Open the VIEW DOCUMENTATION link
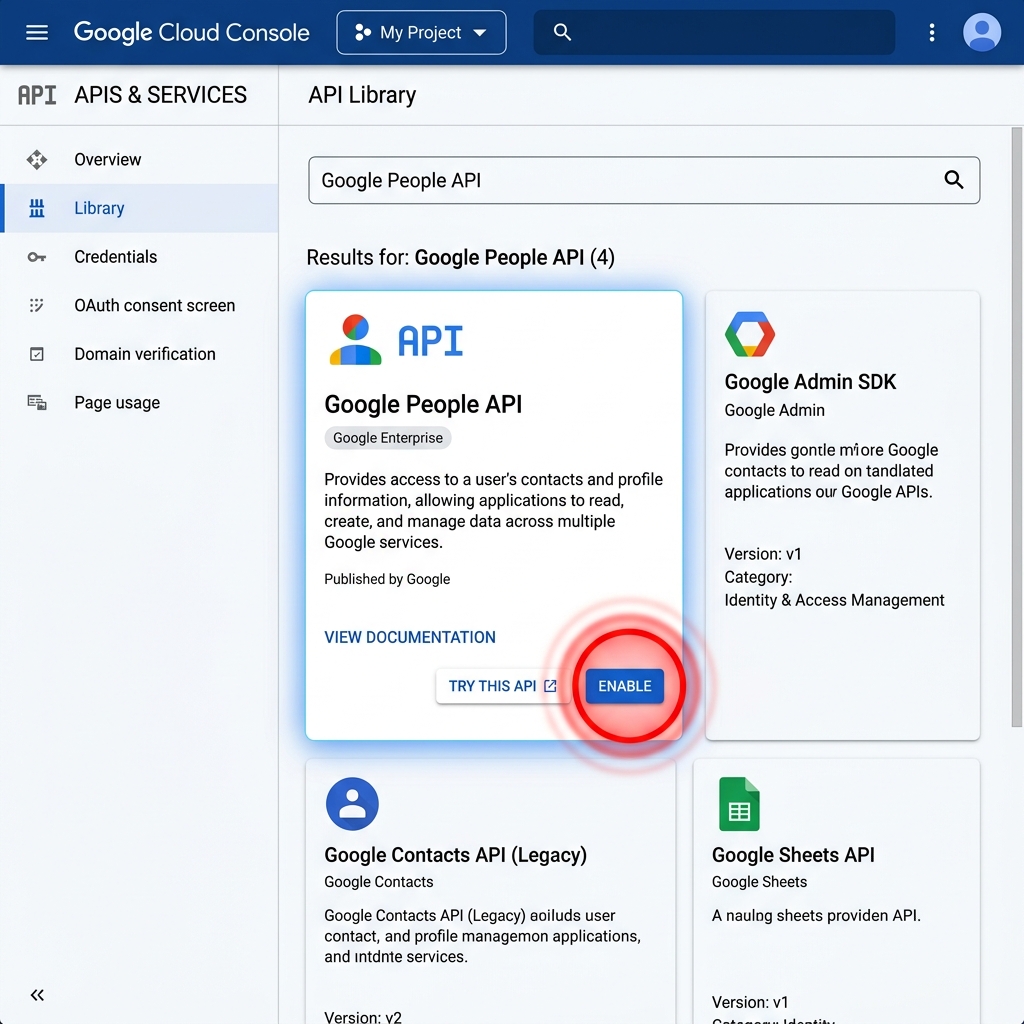Screen dimensions: 1024x1024 point(410,637)
